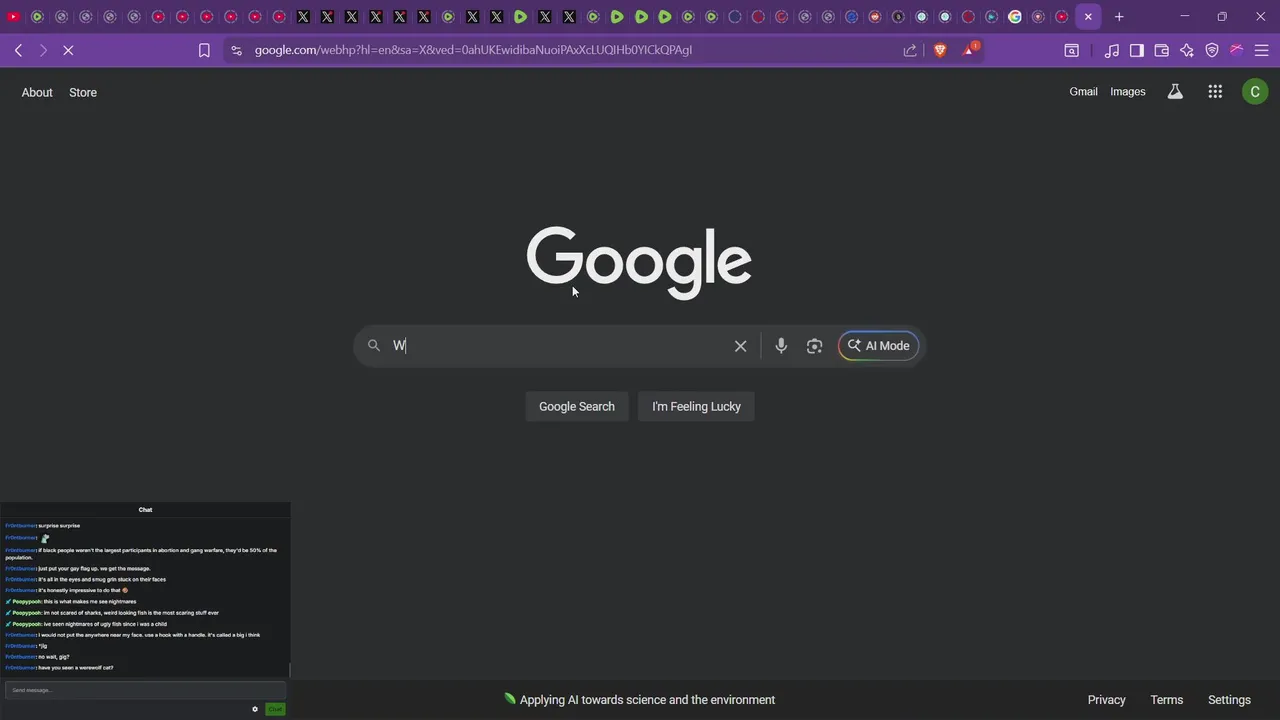Open the Brave Rewards triangle icon

click(x=969, y=49)
